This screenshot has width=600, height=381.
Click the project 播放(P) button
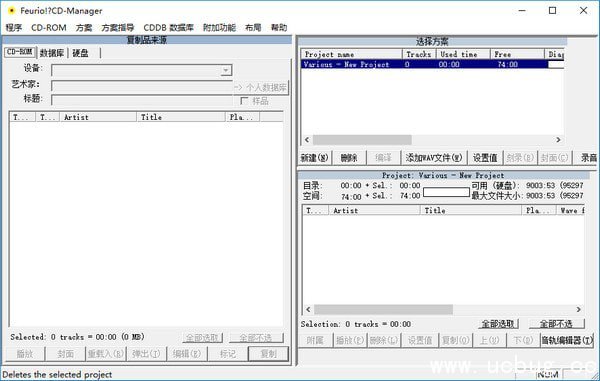coord(350,340)
